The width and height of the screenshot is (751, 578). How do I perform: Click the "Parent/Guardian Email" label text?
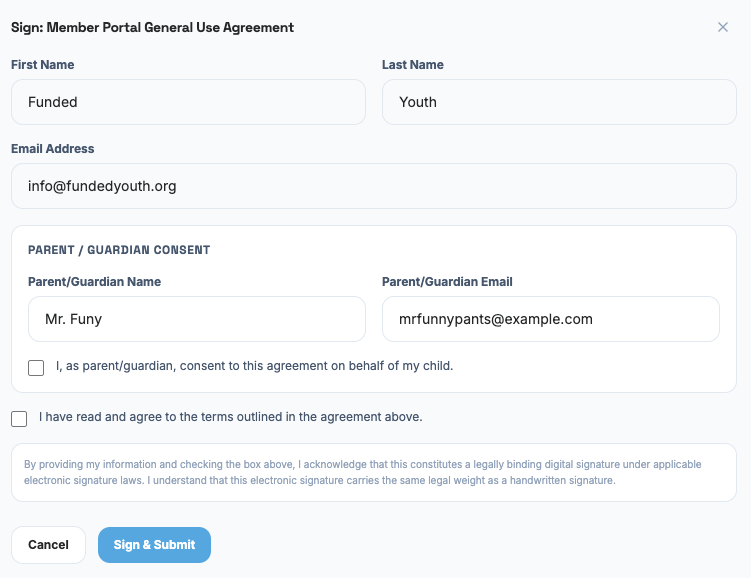tap(447, 282)
